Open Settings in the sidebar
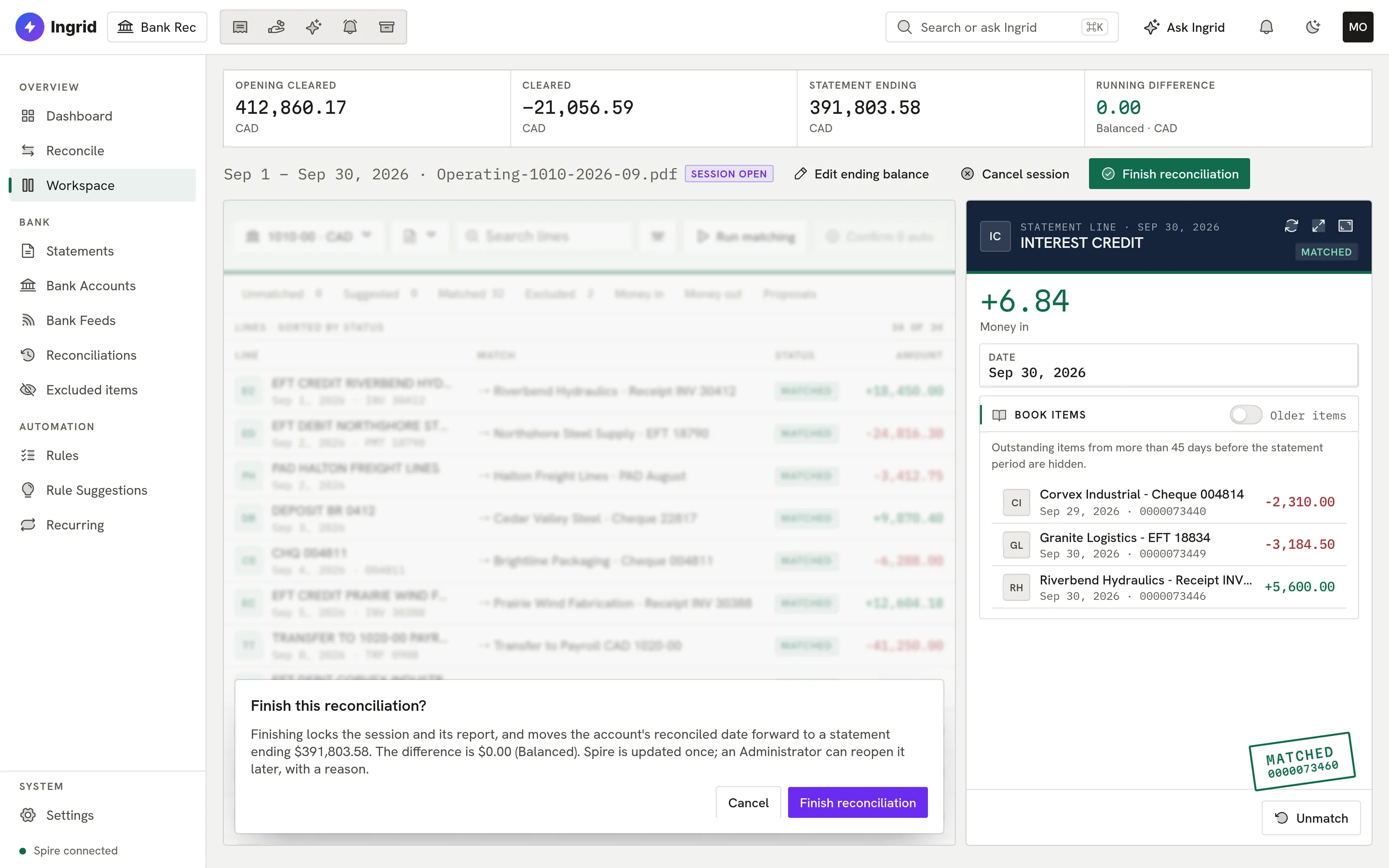 pyautogui.click(x=102, y=814)
